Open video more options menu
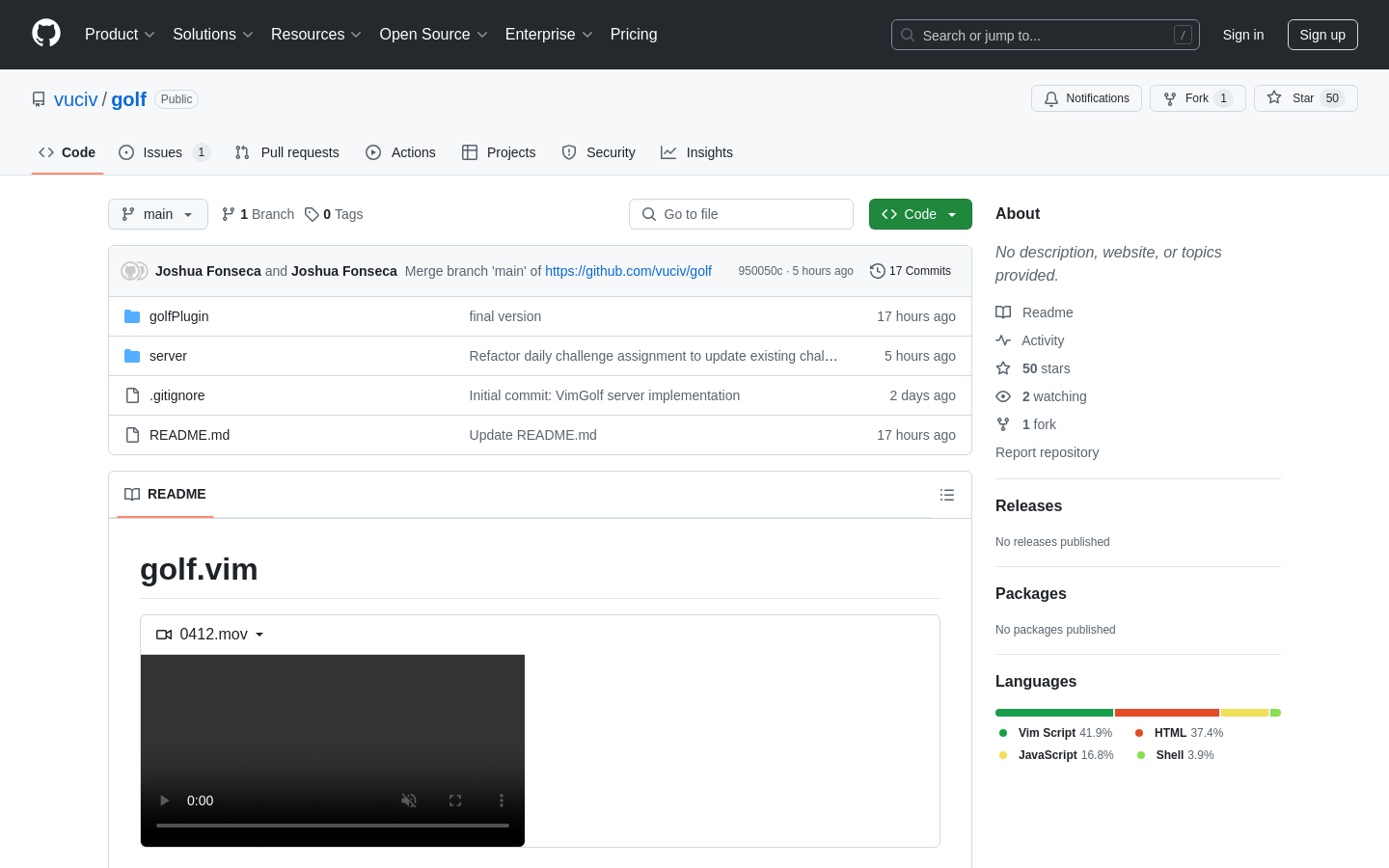This screenshot has height=868, width=1389. (502, 800)
